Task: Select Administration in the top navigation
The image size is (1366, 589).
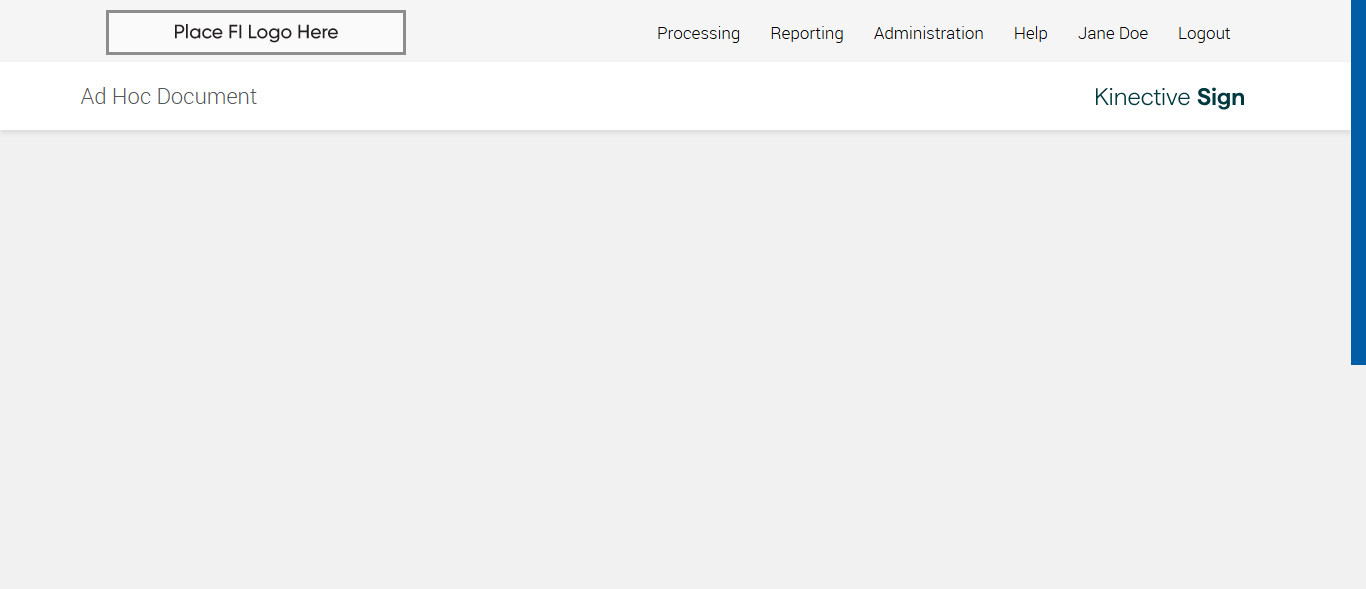Action: [928, 33]
